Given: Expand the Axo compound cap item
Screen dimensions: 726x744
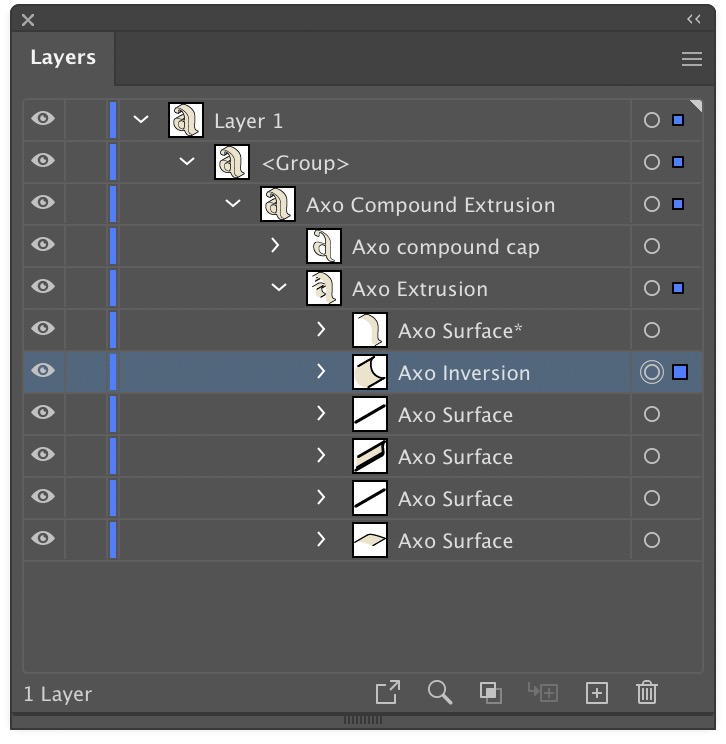Looking at the screenshot, I should pos(275,245).
